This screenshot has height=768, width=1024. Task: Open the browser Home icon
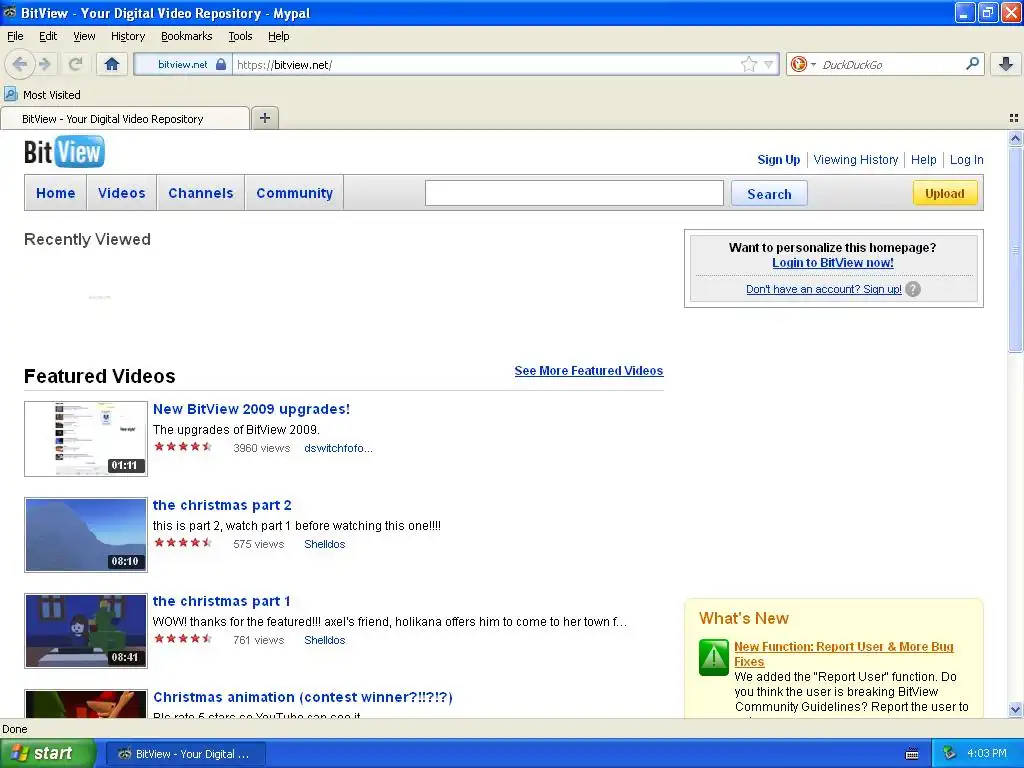click(112, 64)
